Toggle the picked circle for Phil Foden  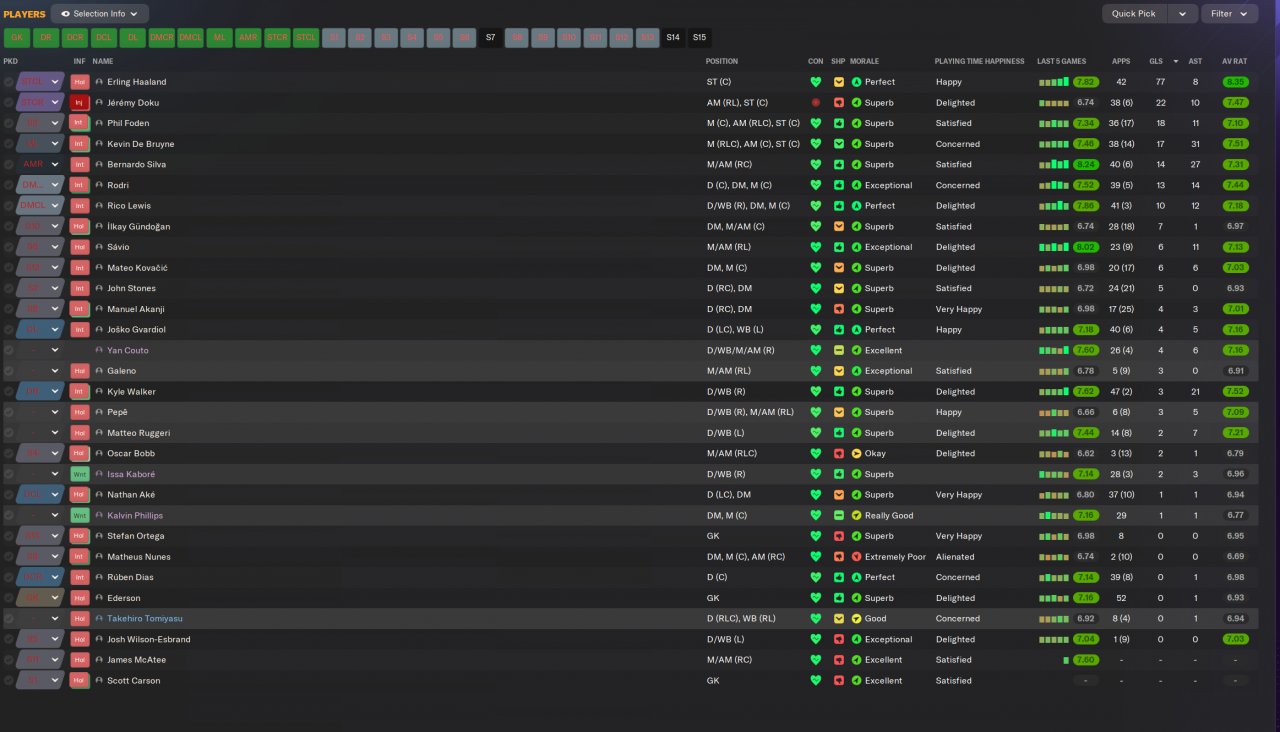pyautogui.click(x=9, y=123)
